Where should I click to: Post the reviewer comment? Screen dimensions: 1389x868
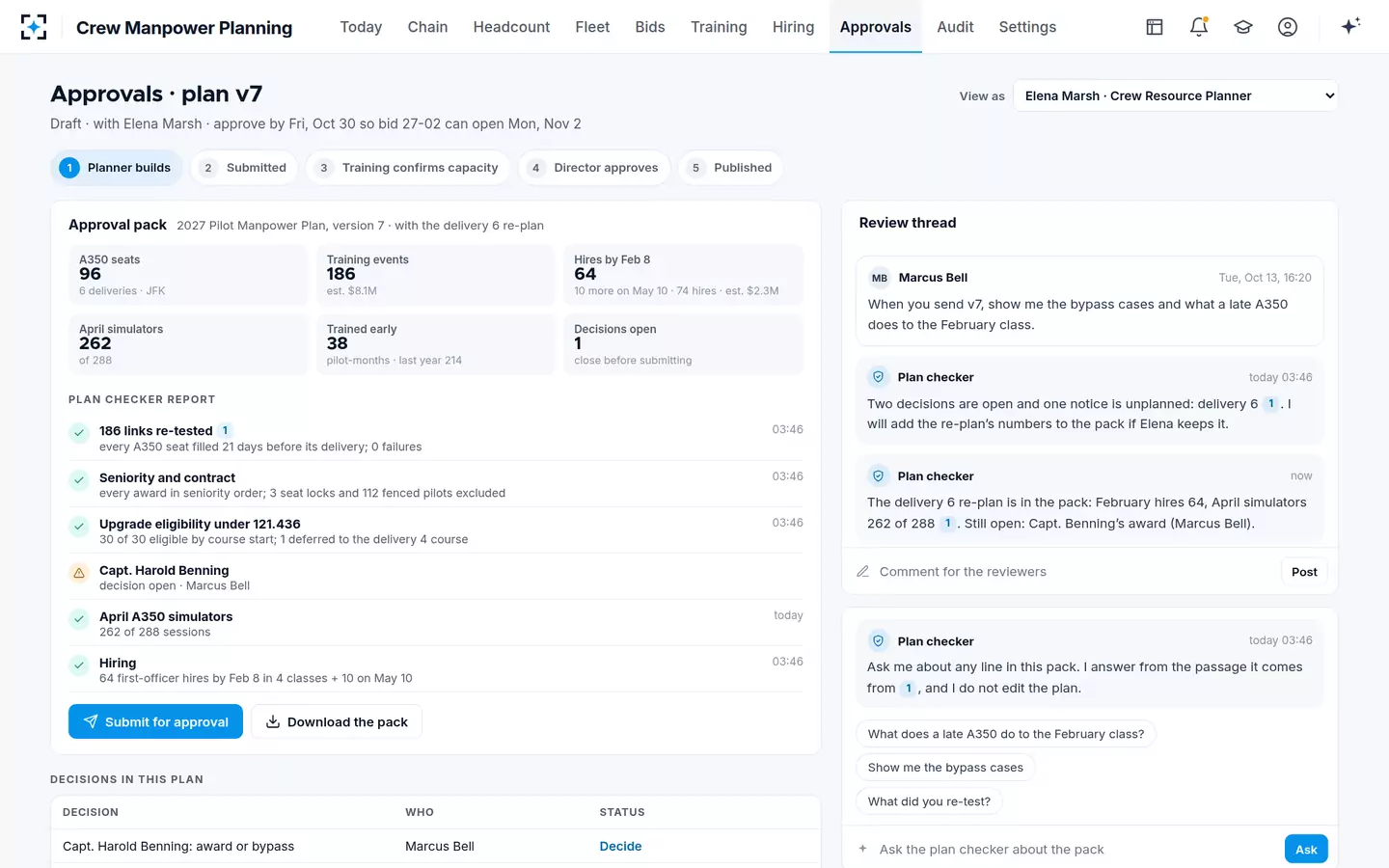coord(1304,572)
